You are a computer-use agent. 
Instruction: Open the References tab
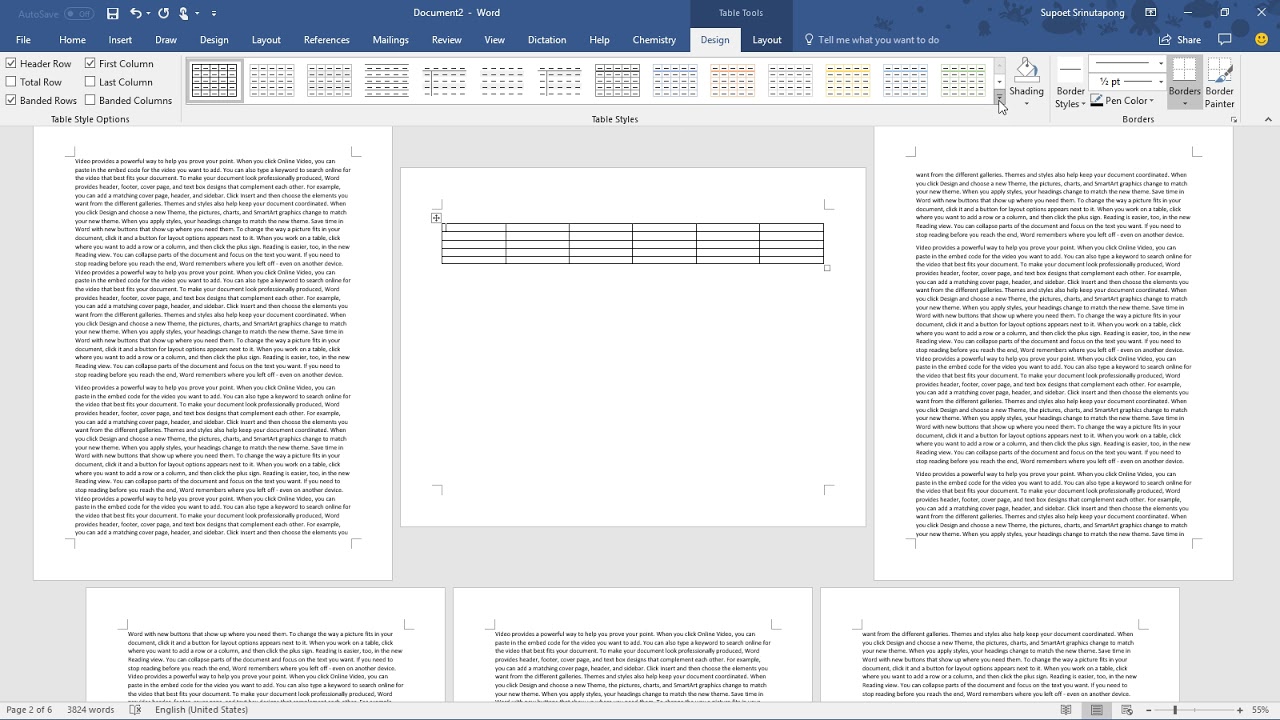coord(327,40)
